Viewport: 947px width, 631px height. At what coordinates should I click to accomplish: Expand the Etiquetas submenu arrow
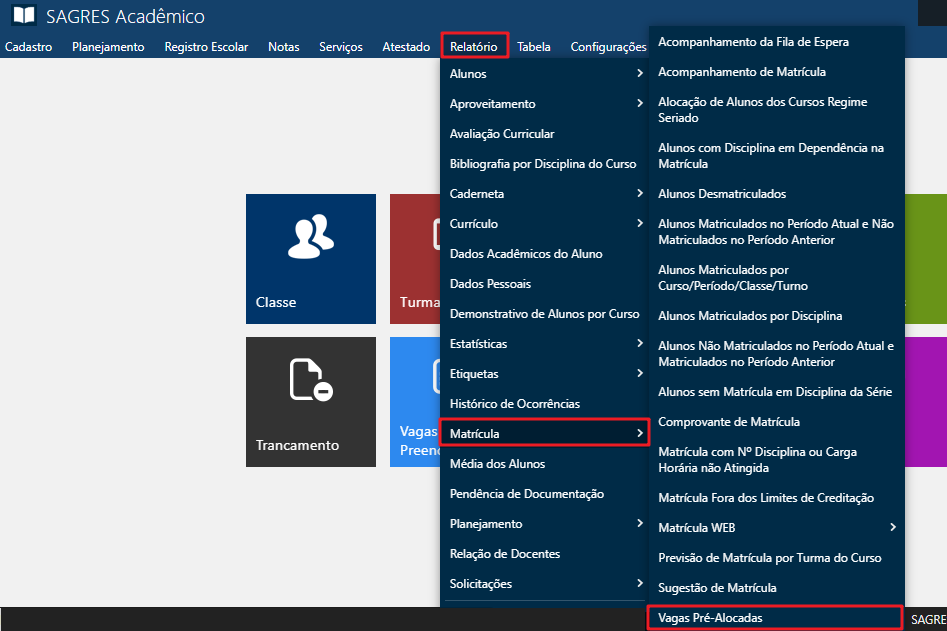point(640,373)
